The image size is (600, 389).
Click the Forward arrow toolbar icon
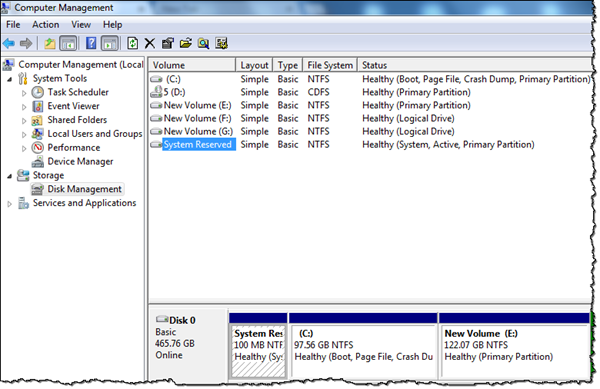26,43
